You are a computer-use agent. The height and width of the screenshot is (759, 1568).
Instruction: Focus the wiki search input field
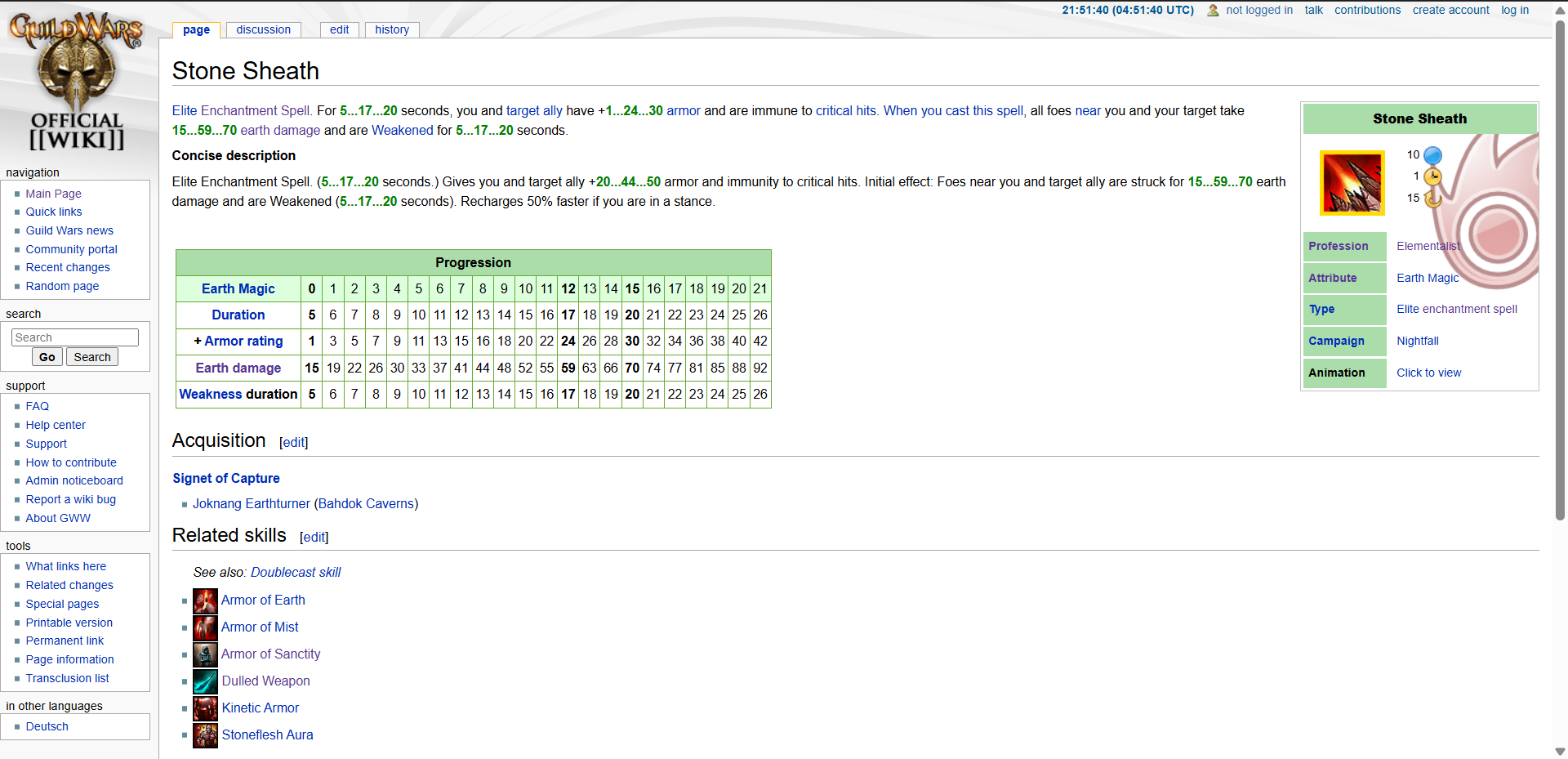click(x=75, y=337)
